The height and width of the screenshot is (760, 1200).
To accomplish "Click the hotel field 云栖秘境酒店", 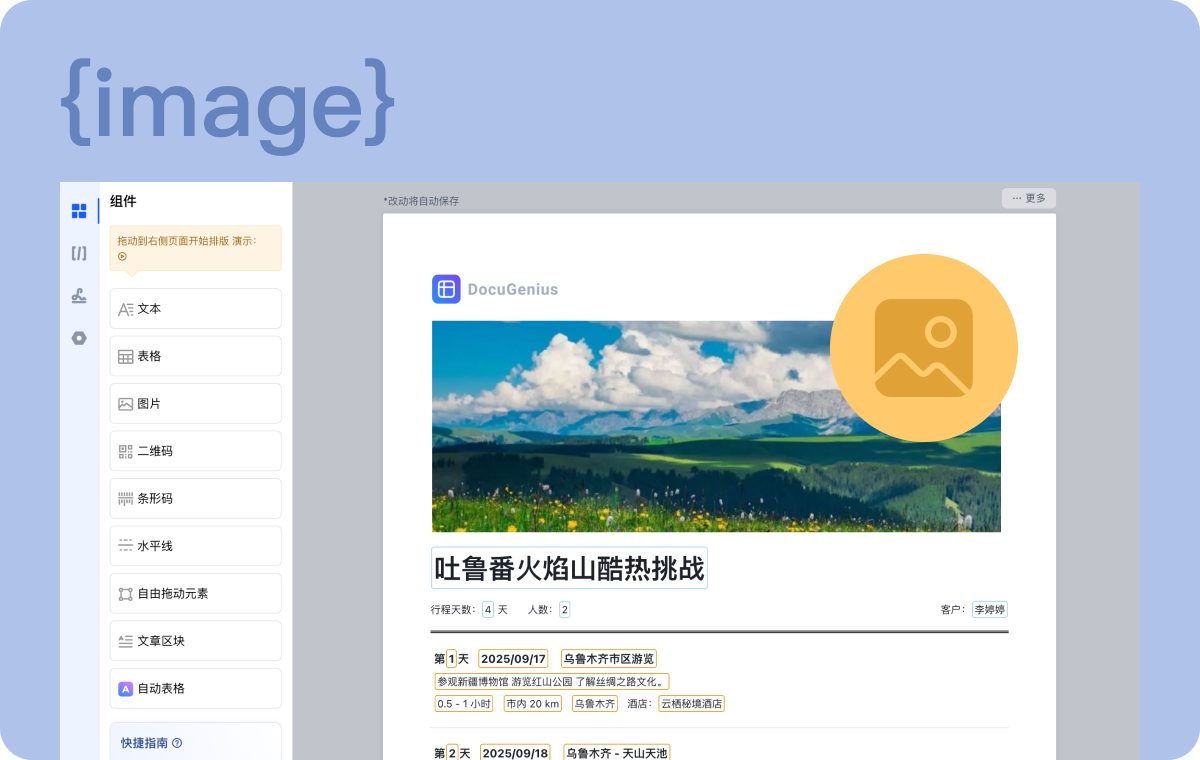I will tap(691, 704).
